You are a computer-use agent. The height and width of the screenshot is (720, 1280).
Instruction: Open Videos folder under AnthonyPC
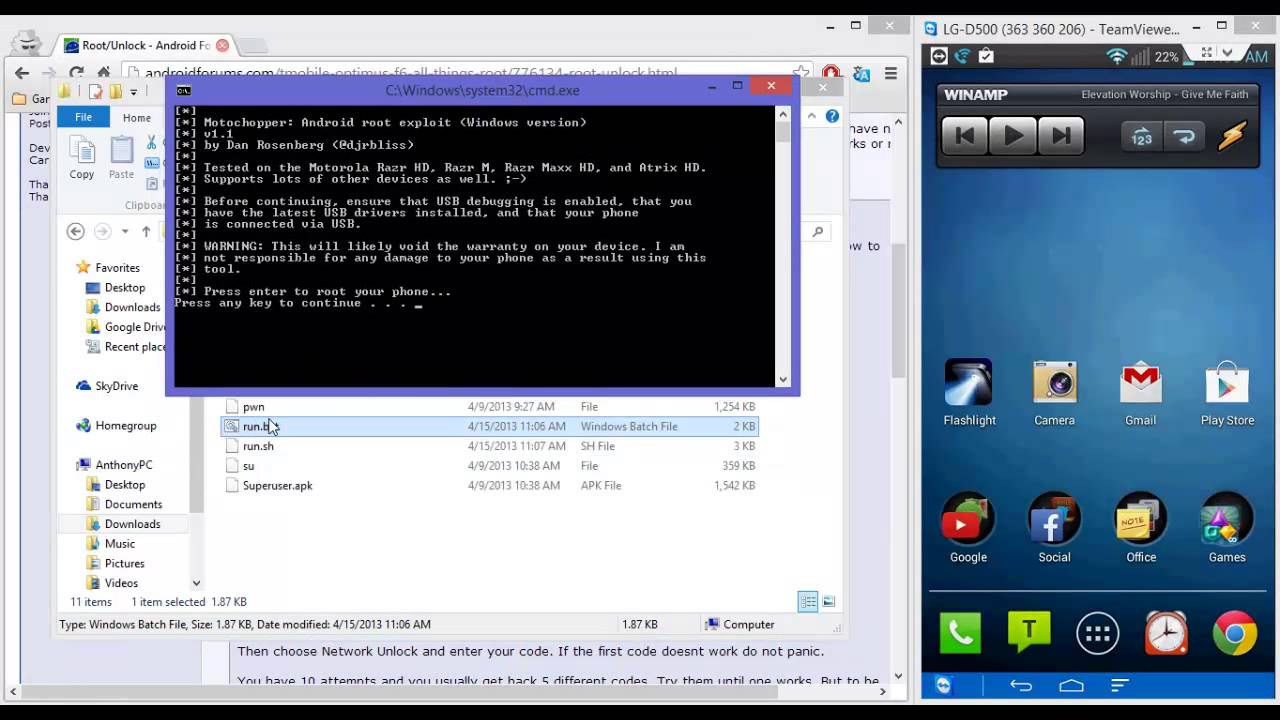click(121, 582)
